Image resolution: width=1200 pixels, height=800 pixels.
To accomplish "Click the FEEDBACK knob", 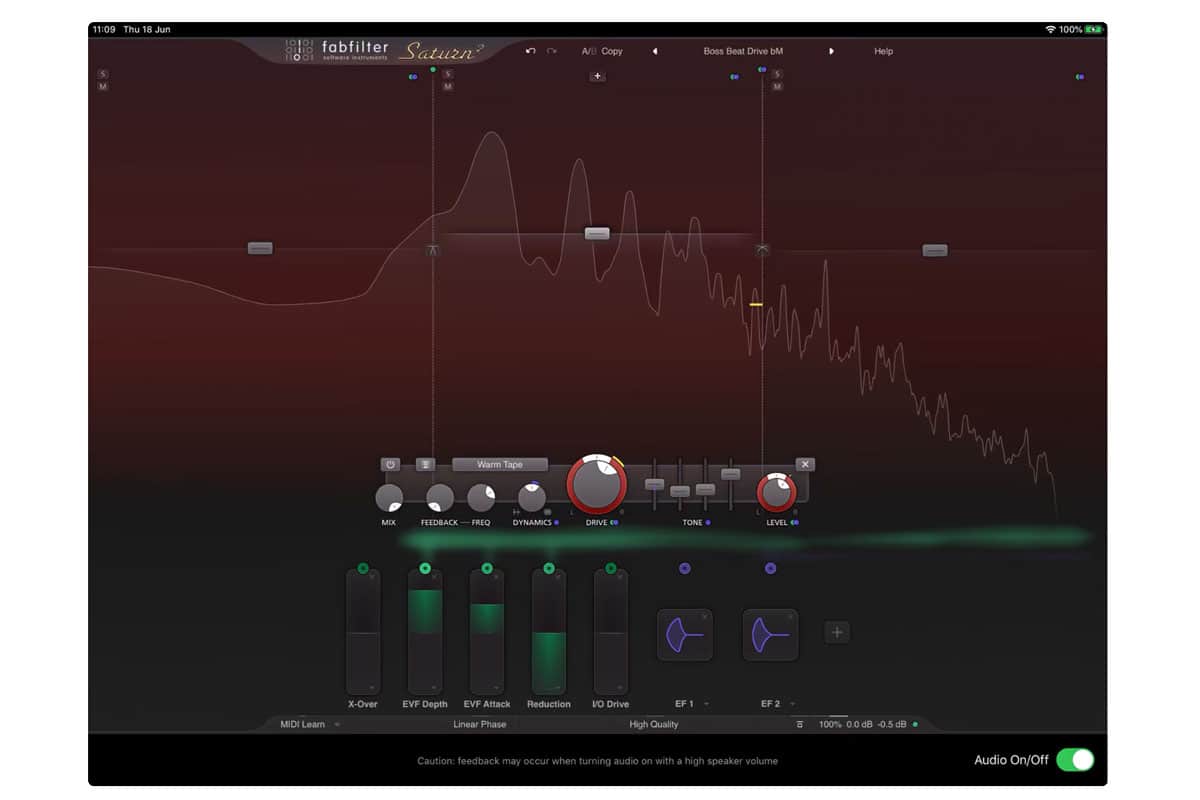I will 440,498.
